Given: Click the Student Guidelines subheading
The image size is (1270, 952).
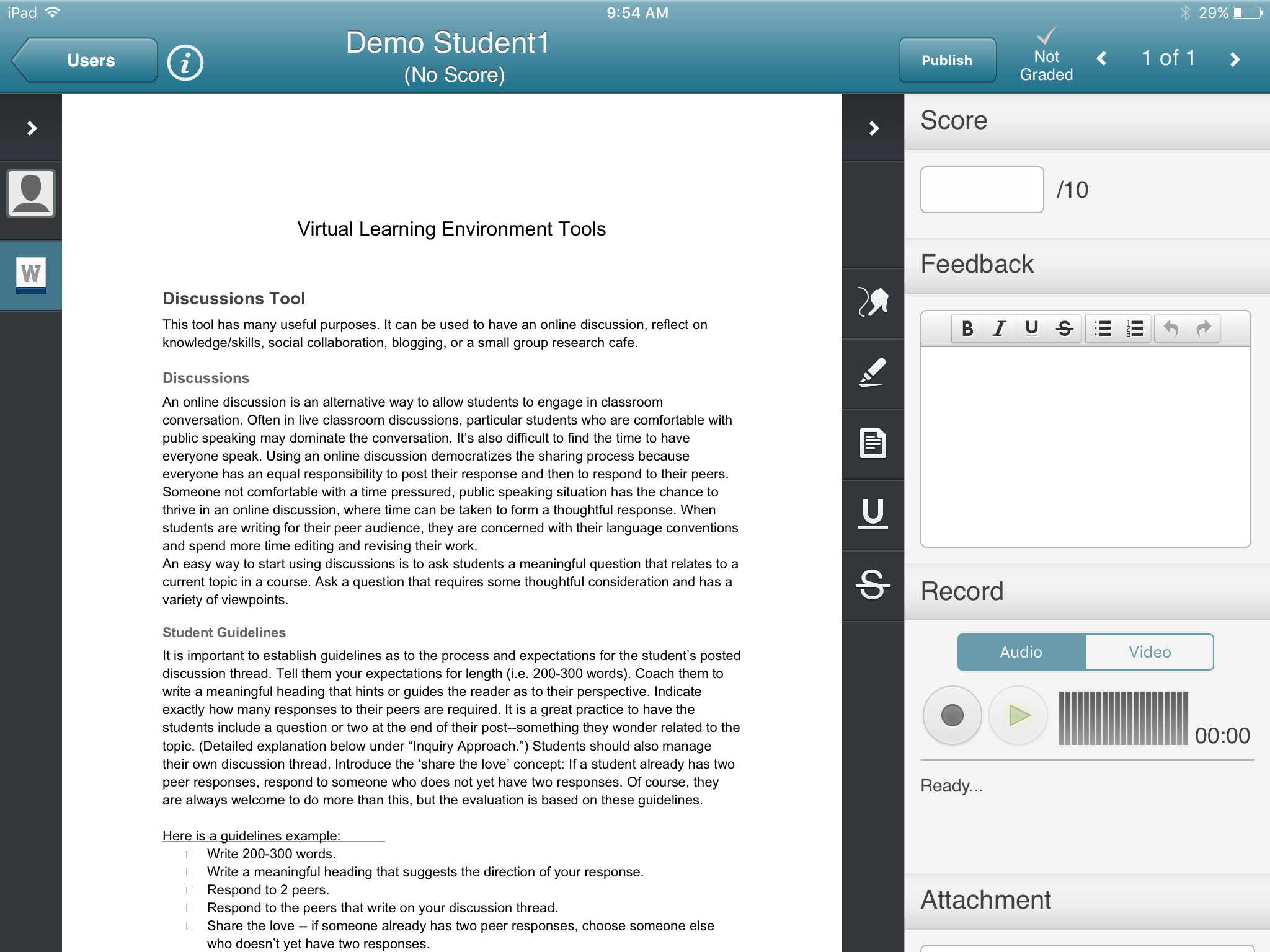Looking at the screenshot, I should pyautogui.click(x=224, y=633).
